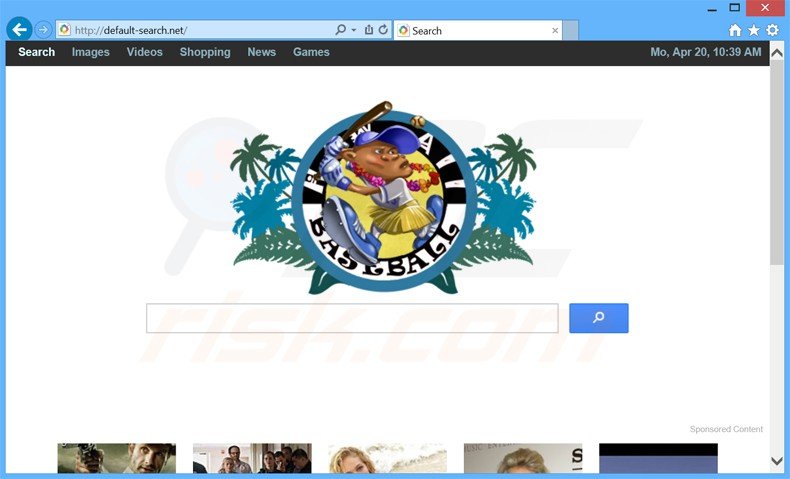Click the forward navigation arrow

coord(43,30)
